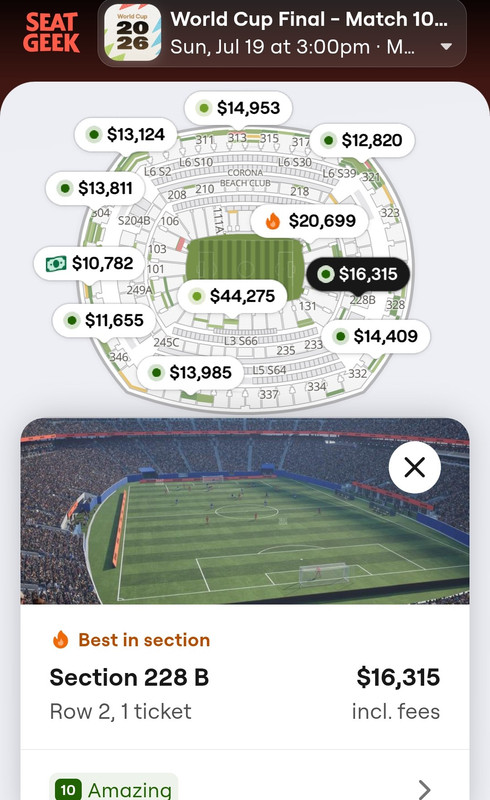Open the World Cup 2026 event thumbnail

pyautogui.click(x=133, y=33)
